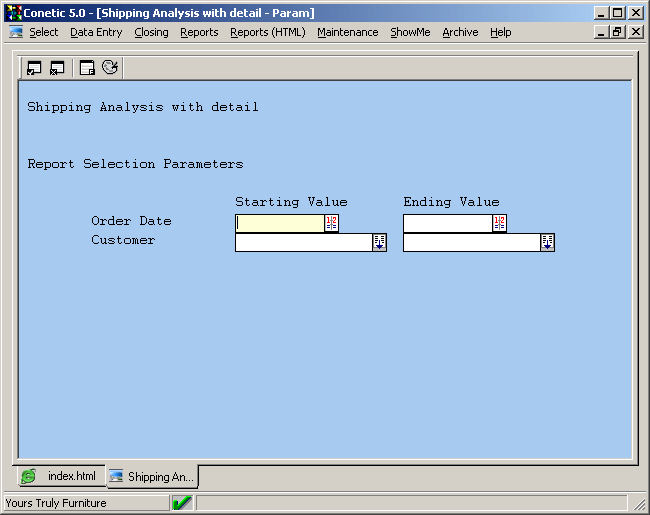Expand the starting Customer lookup dropdown
Screen dimensions: 650x515
[x=379, y=242]
